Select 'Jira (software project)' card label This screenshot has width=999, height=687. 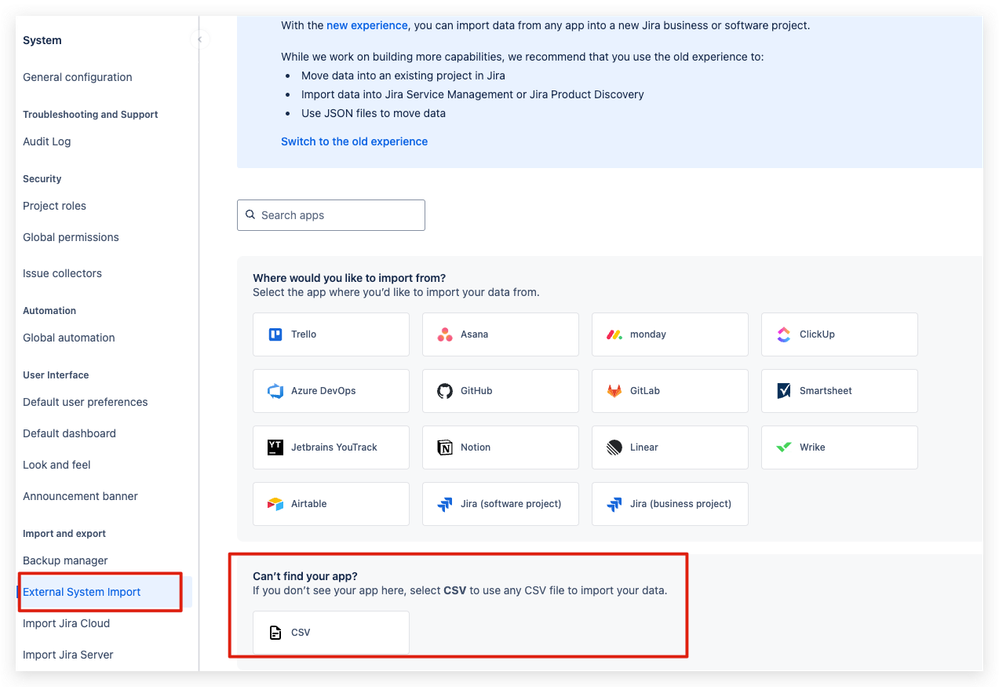click(511, 504)
